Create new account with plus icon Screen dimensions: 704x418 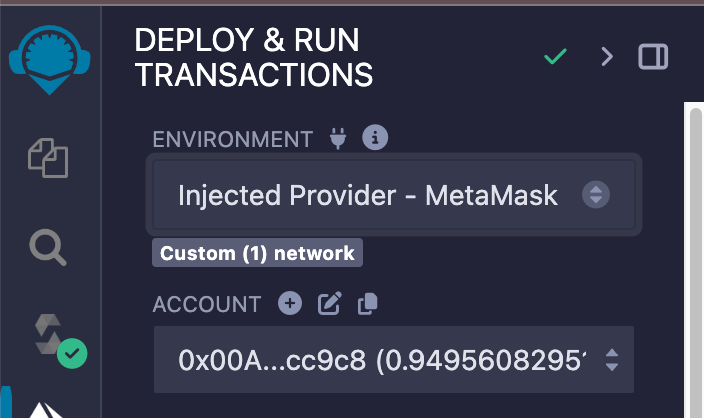click(290, 303)
